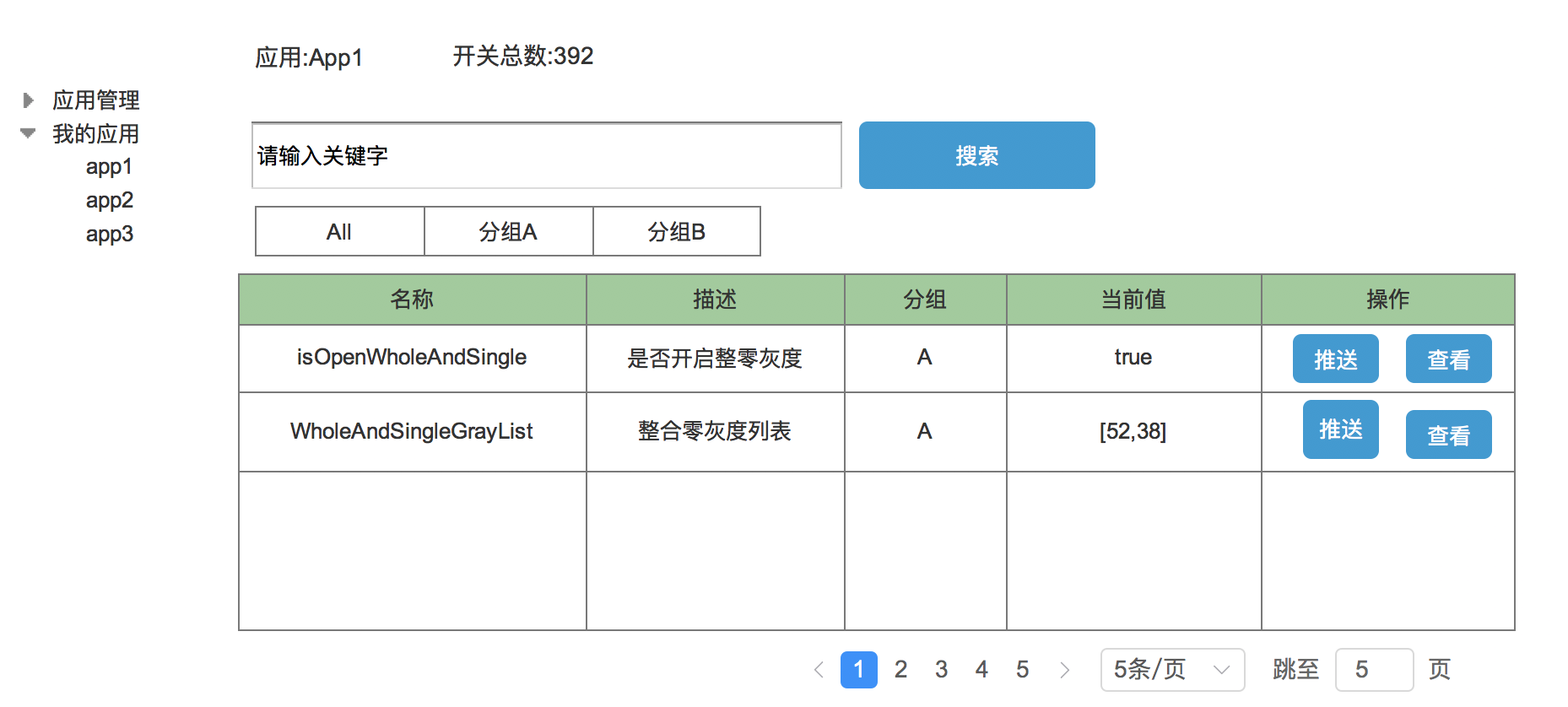The image size is (1568, 707).
Task: Click the 搜索 search button
Action: click(977, 155)
